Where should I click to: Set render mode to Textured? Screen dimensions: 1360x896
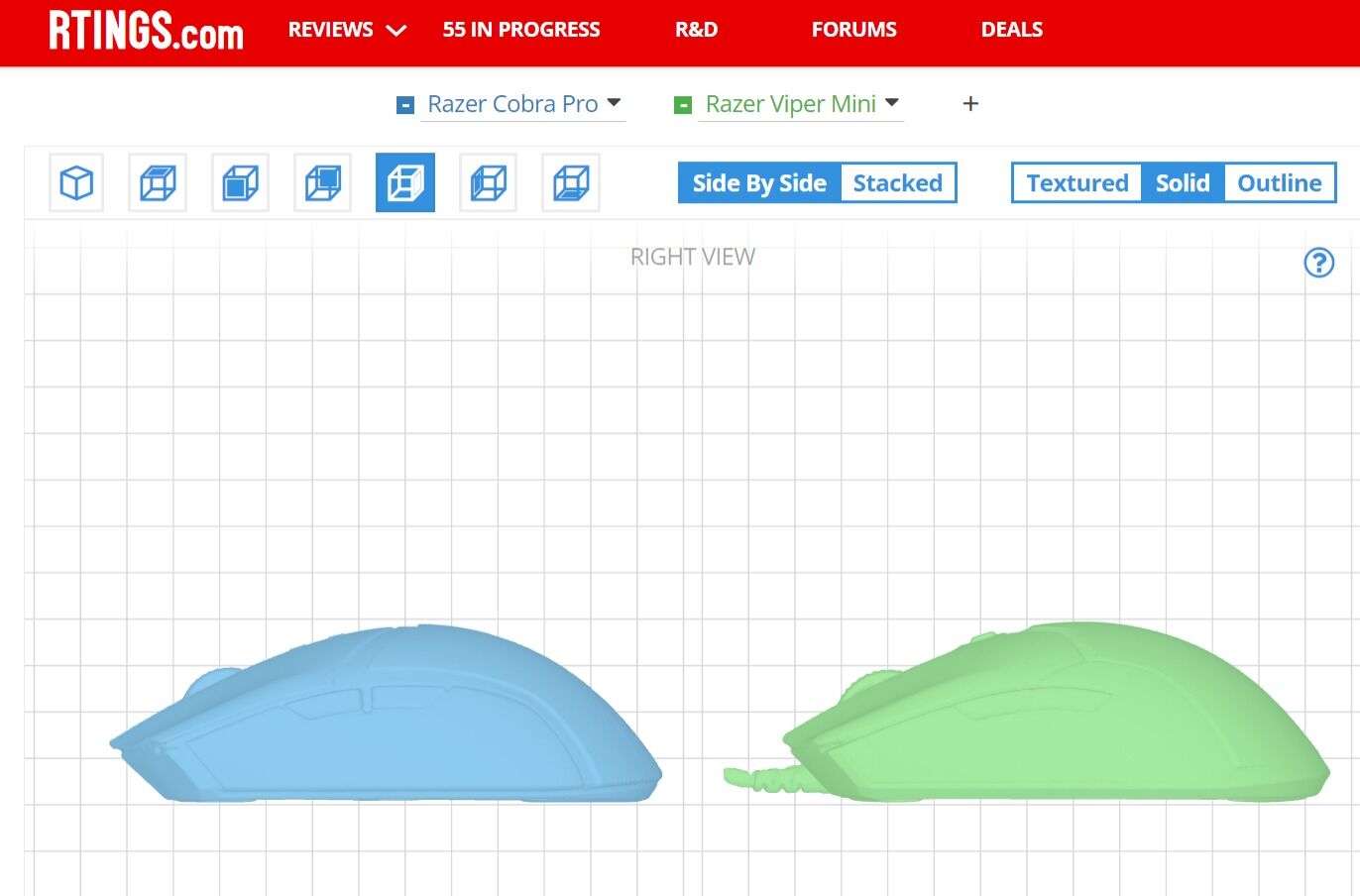click(1077, 183)
